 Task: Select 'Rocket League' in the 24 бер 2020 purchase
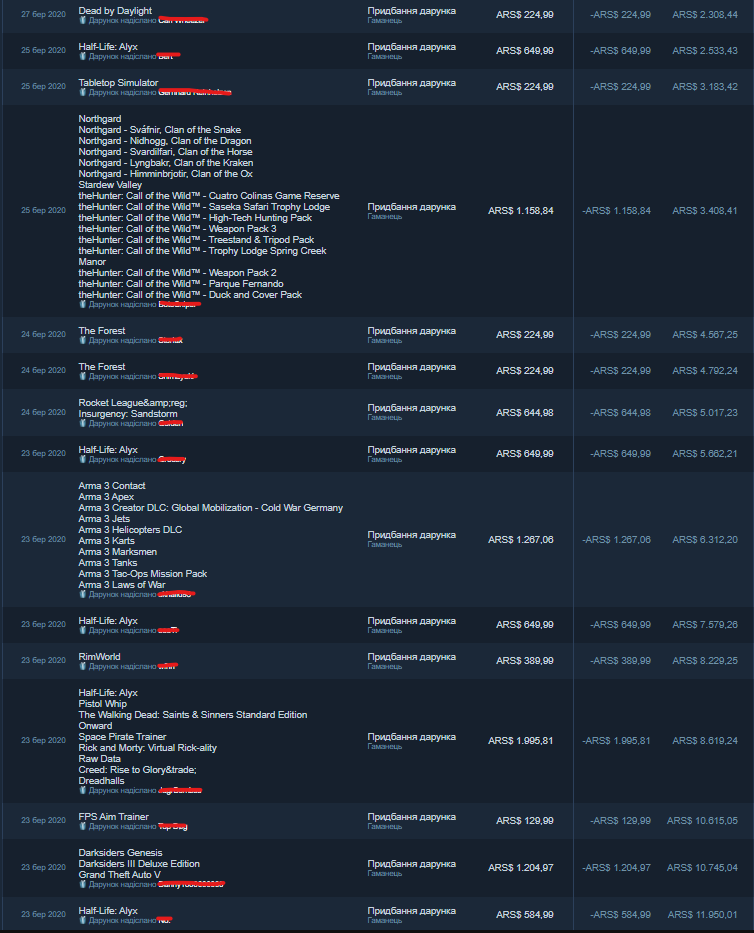[x=133, y=403]
